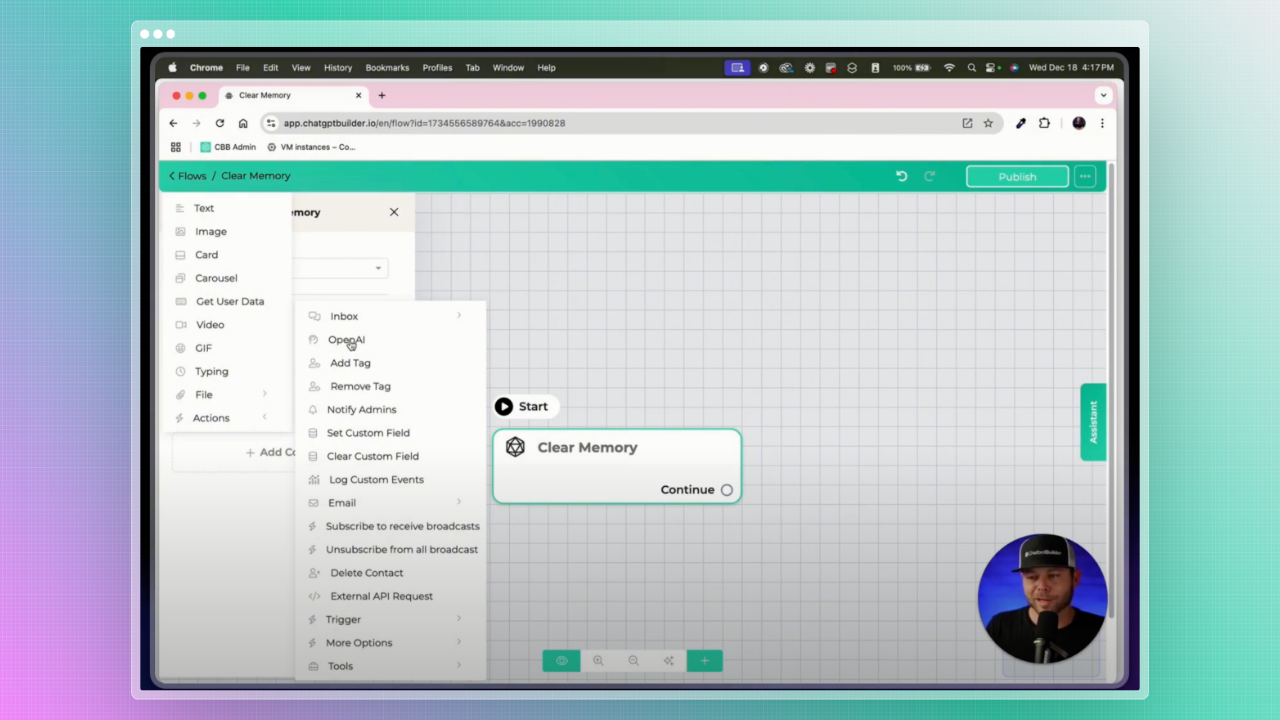The width and height of the screenshot is (1280, 720).
Task: Click the Publish button
Action: point(1017,176)
